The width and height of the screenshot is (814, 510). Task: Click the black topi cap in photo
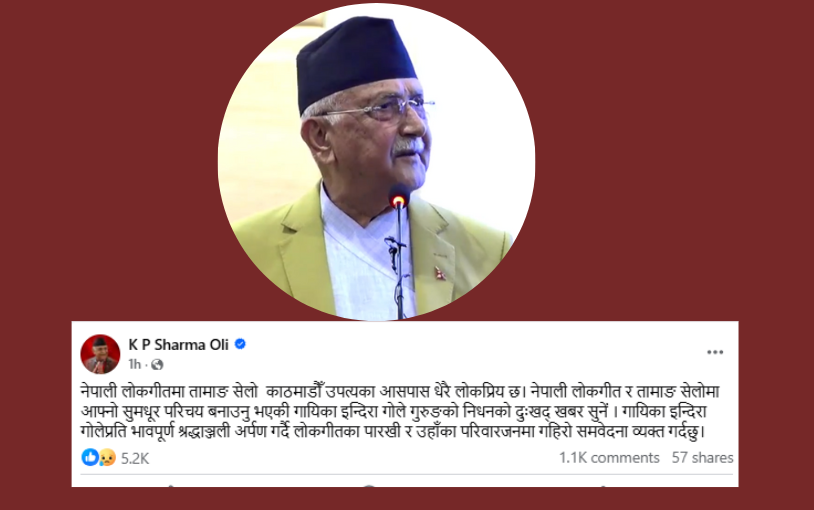pos(355,62)
